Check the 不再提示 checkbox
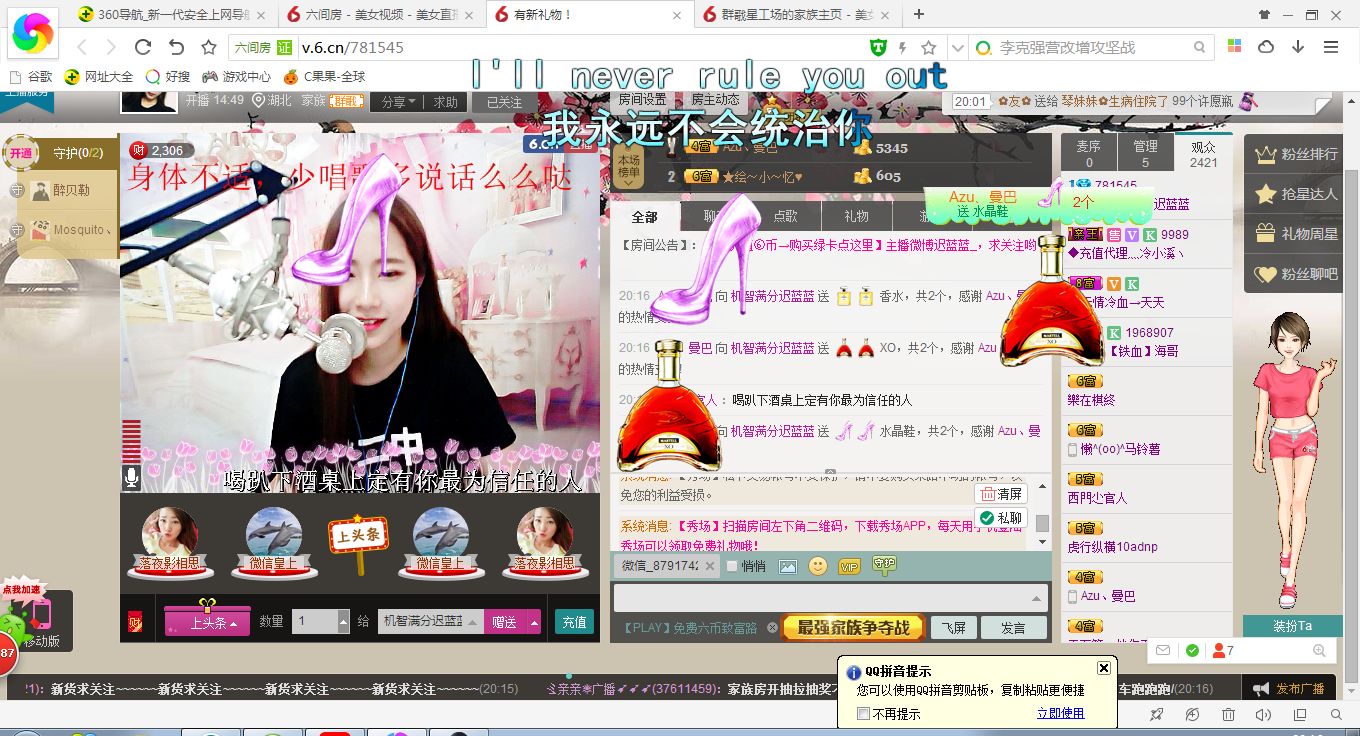This screenshot has height=736, width=1360. 863,713
